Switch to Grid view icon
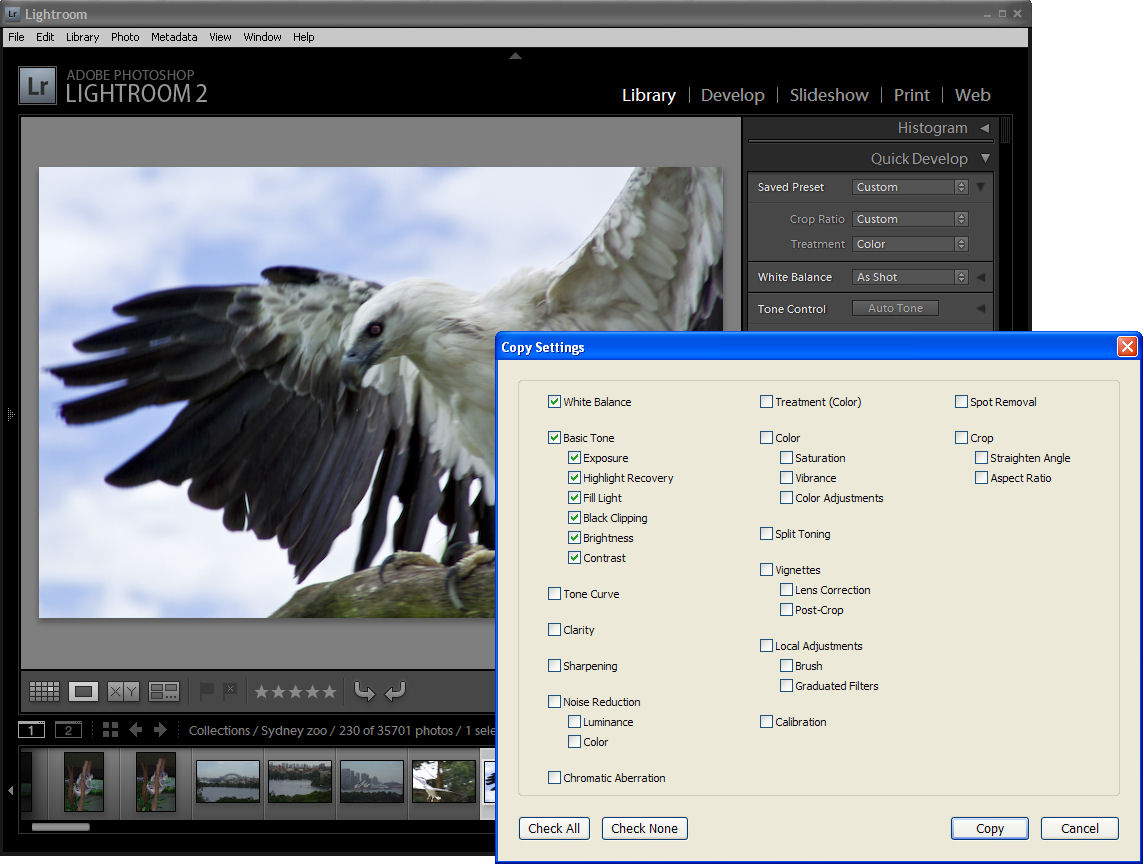The height and width of the screenshot is (867, 1144). [x=44, y=691]
